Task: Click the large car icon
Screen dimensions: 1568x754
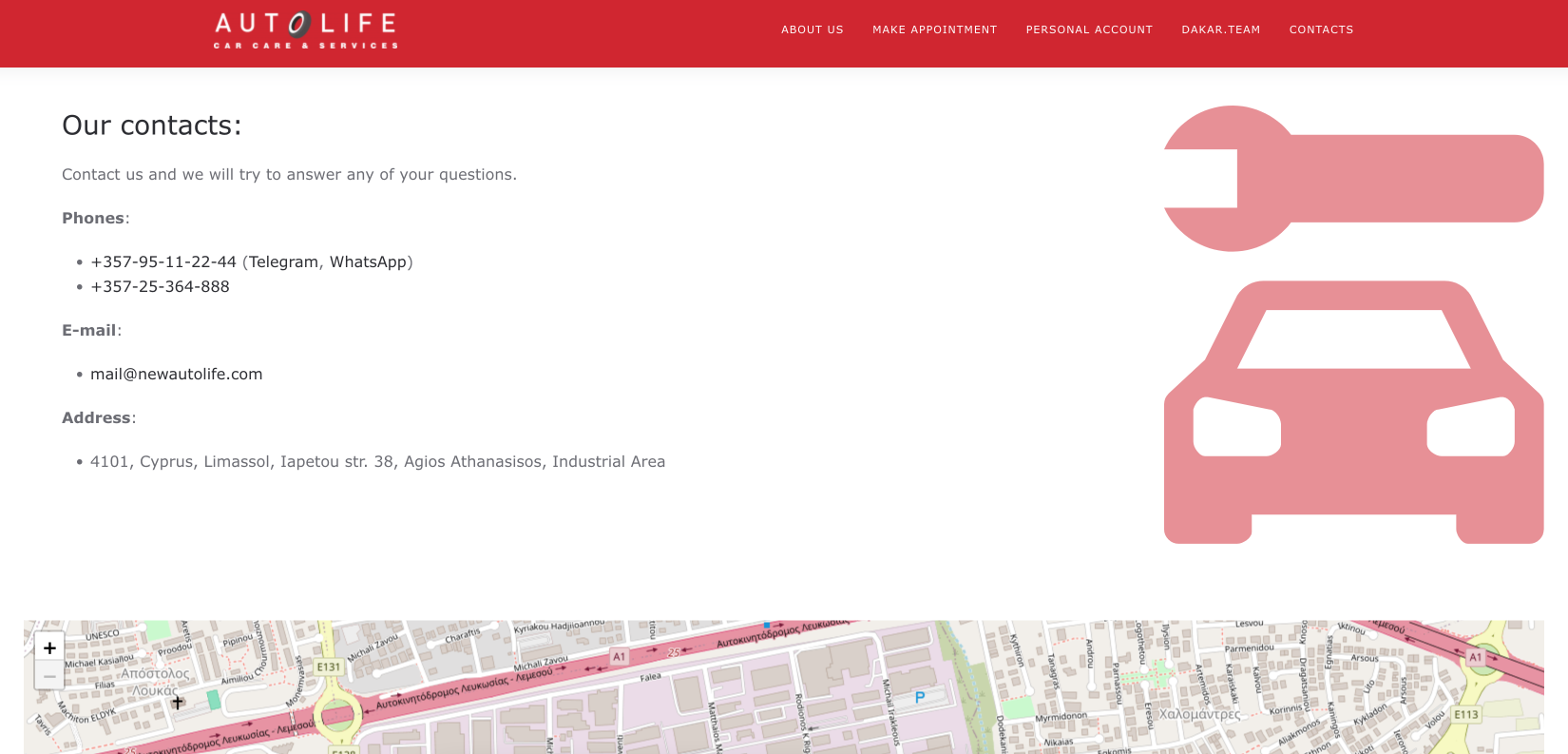Action: tap(1353, 413)
